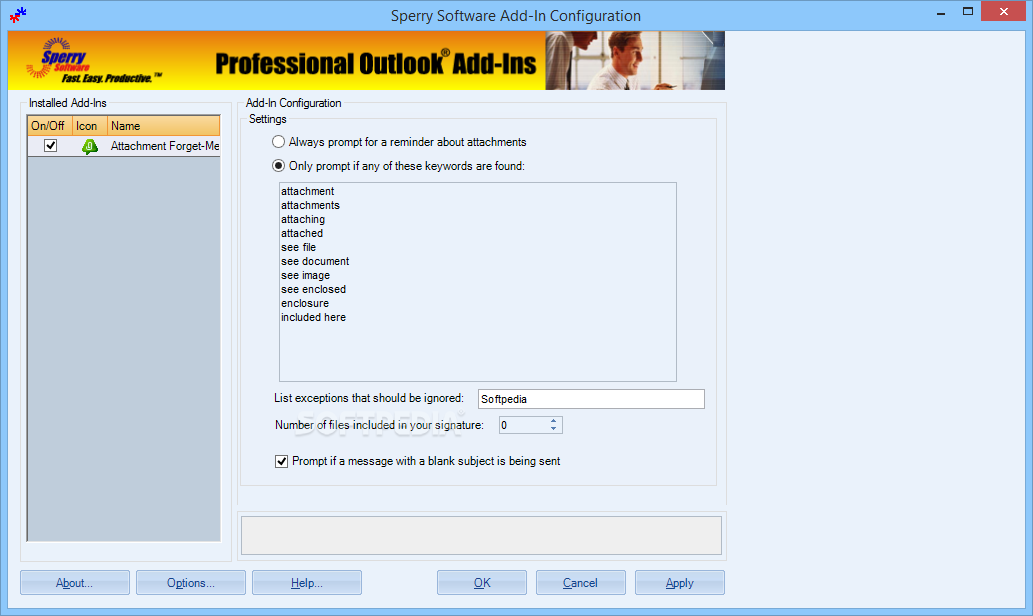This screenshot has height=616, width=1033.
Task: Toggle Prompt if blank subject is being sent
Action: pyautogui.click(x=281, y=461)
